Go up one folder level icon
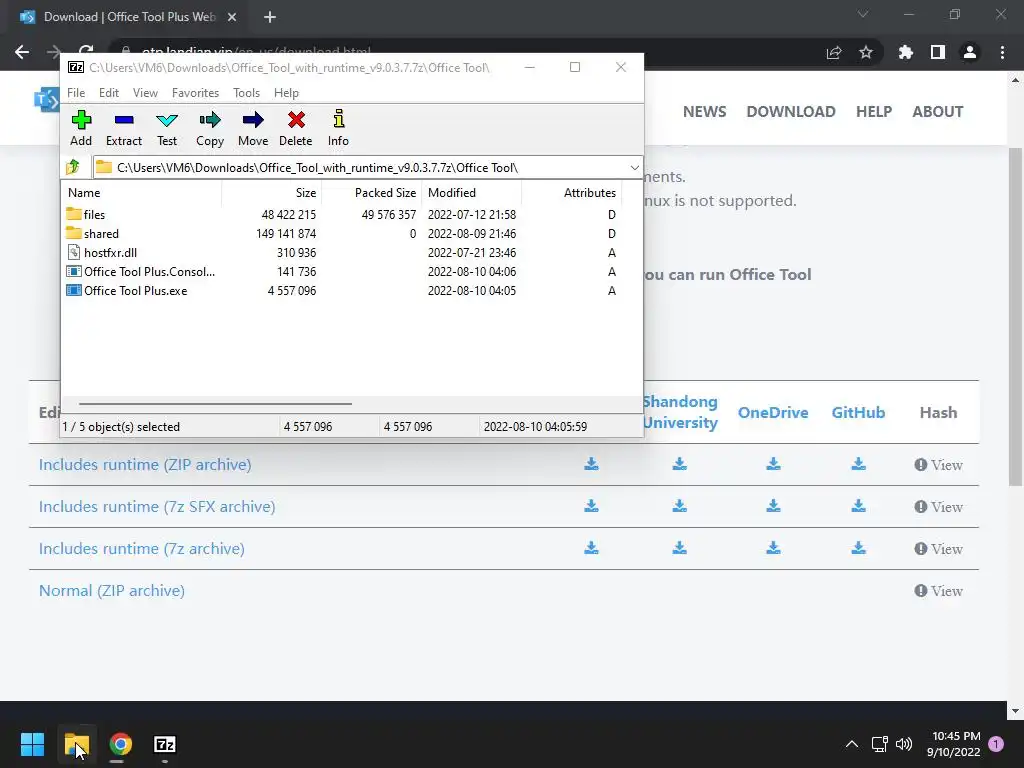 point(72,167)
